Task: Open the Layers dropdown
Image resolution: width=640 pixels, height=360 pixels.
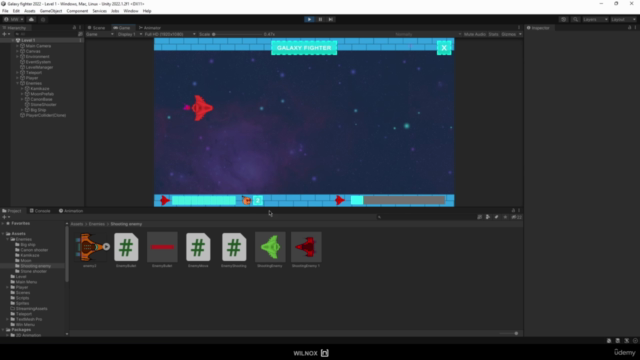Action: tap(595, 19)
